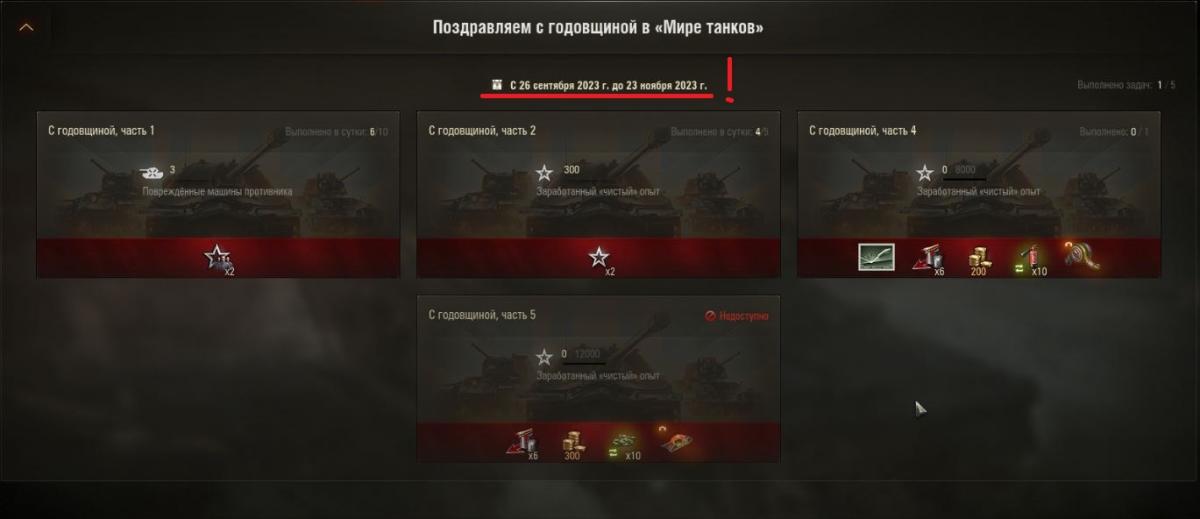Collapse the panel with the top-left chevron
This screenshot has width=1200, height=519.
coord(26,27)
